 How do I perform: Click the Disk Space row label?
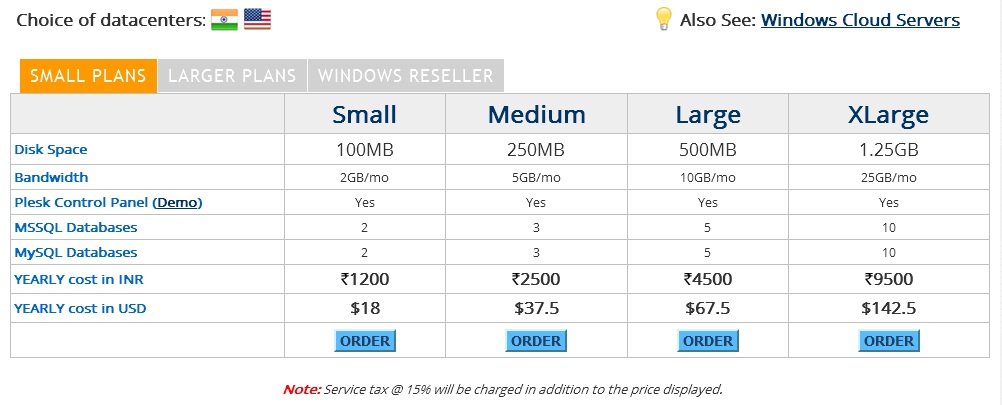[x=50, y=149]
